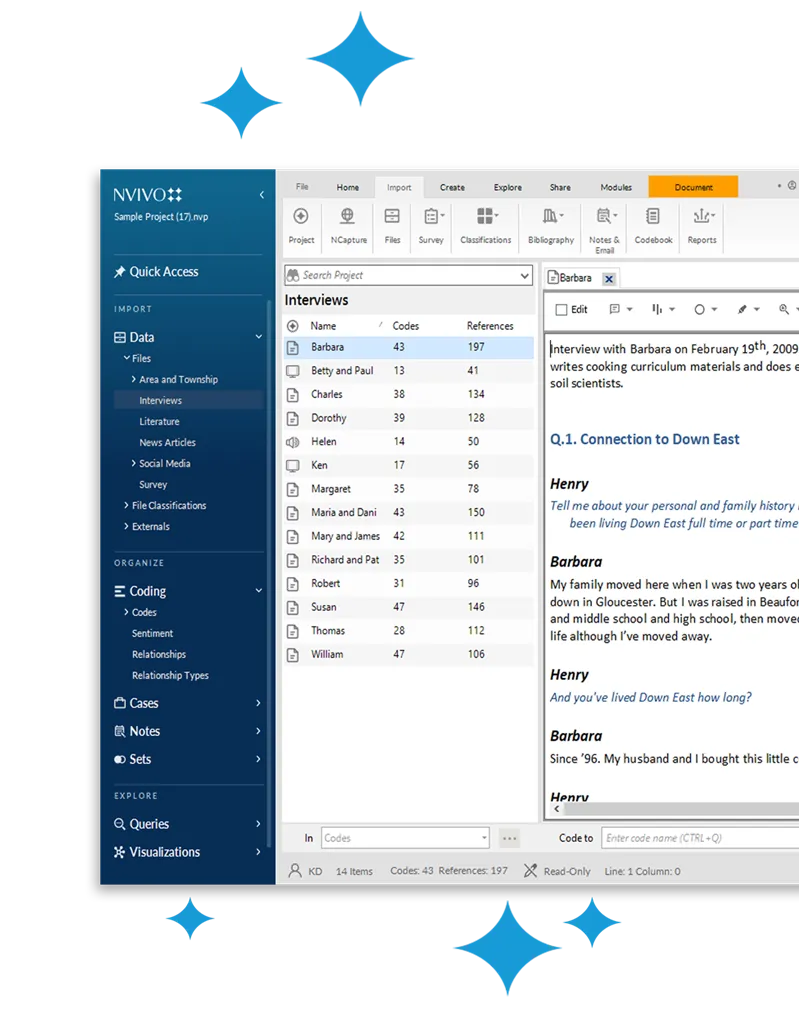
Task: Click the Code to input field
Action: pyautogui.click(x=700, y=839)
